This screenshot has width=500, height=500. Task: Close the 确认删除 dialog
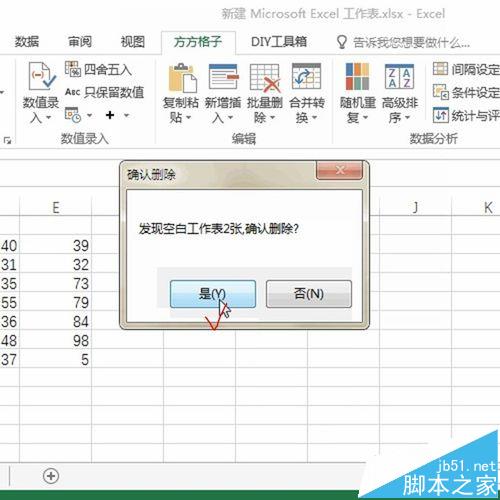click(339, 170)
